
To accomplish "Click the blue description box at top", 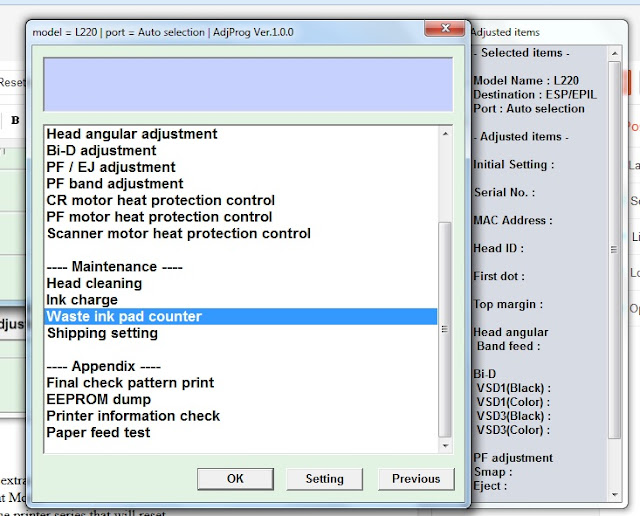I will tap(248, 85).
